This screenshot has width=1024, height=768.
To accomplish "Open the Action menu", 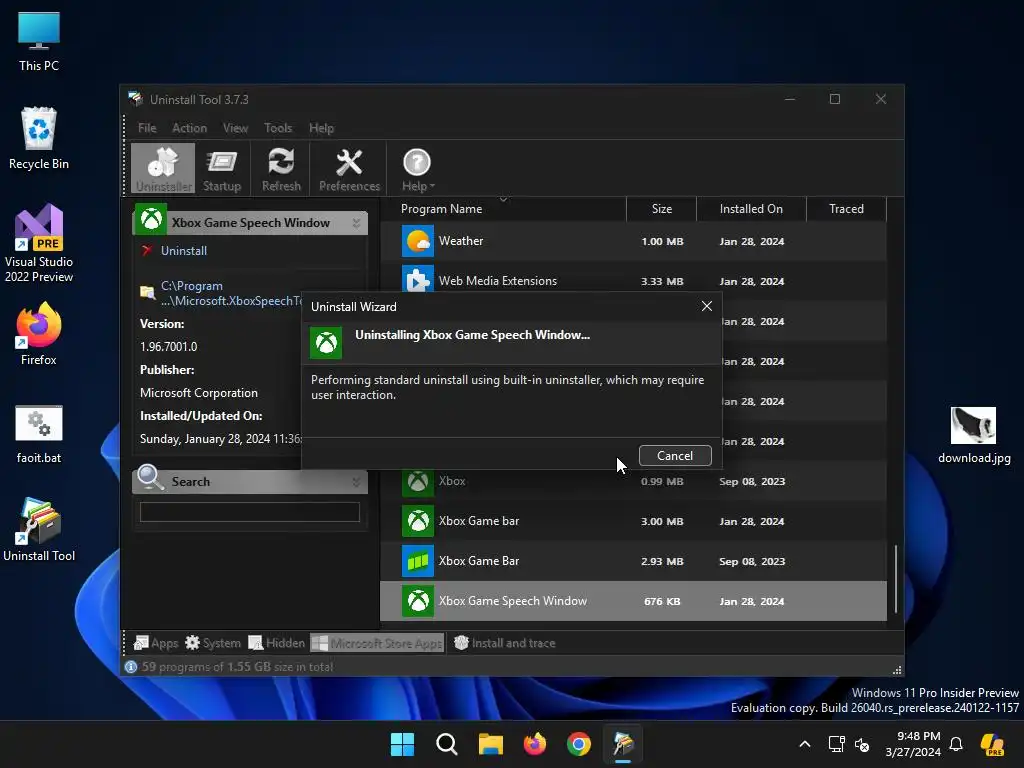I will click(189, 128).
